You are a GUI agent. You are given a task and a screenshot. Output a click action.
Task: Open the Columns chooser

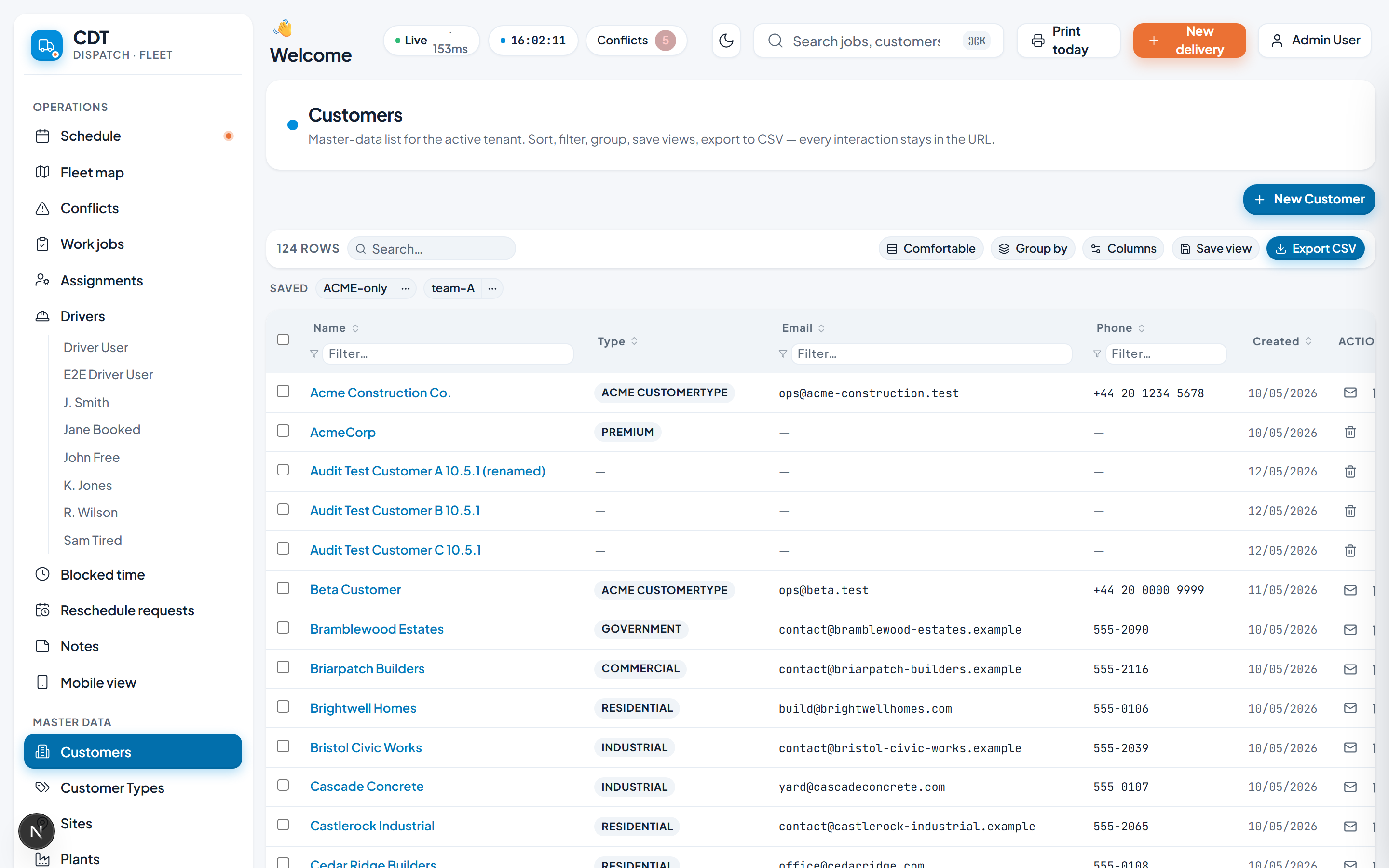coord(1123,248)
